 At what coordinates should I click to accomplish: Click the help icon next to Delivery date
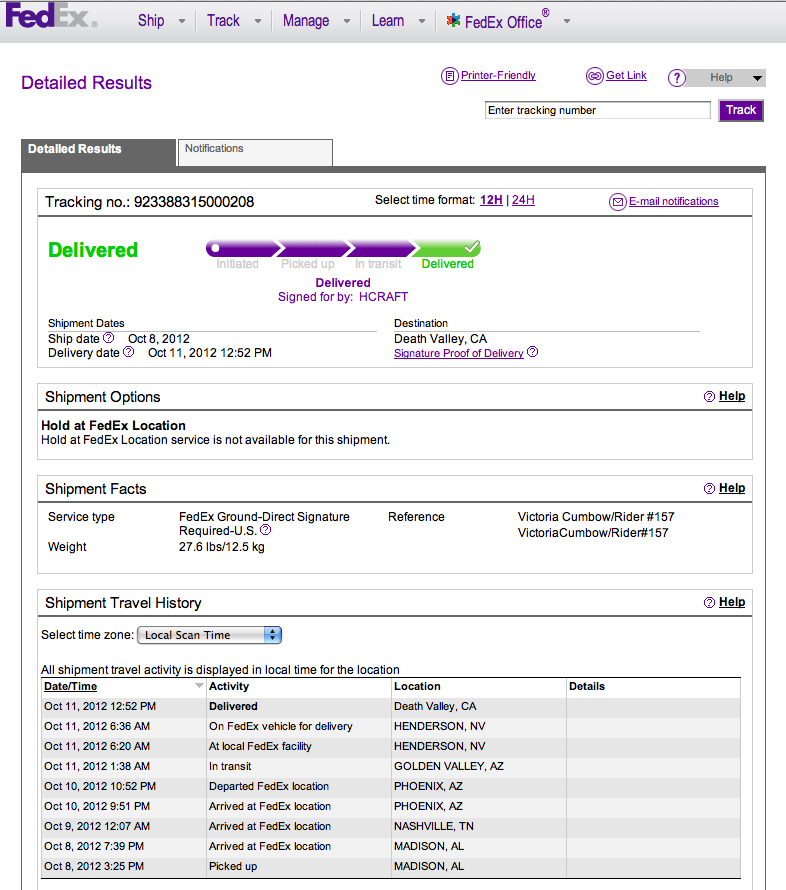click(x=127, y=352)
